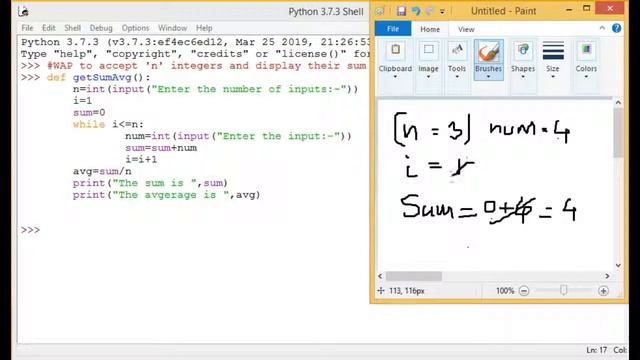Click the handwritten 'n = 3' on canvas
640x360 pixels.
433,129
